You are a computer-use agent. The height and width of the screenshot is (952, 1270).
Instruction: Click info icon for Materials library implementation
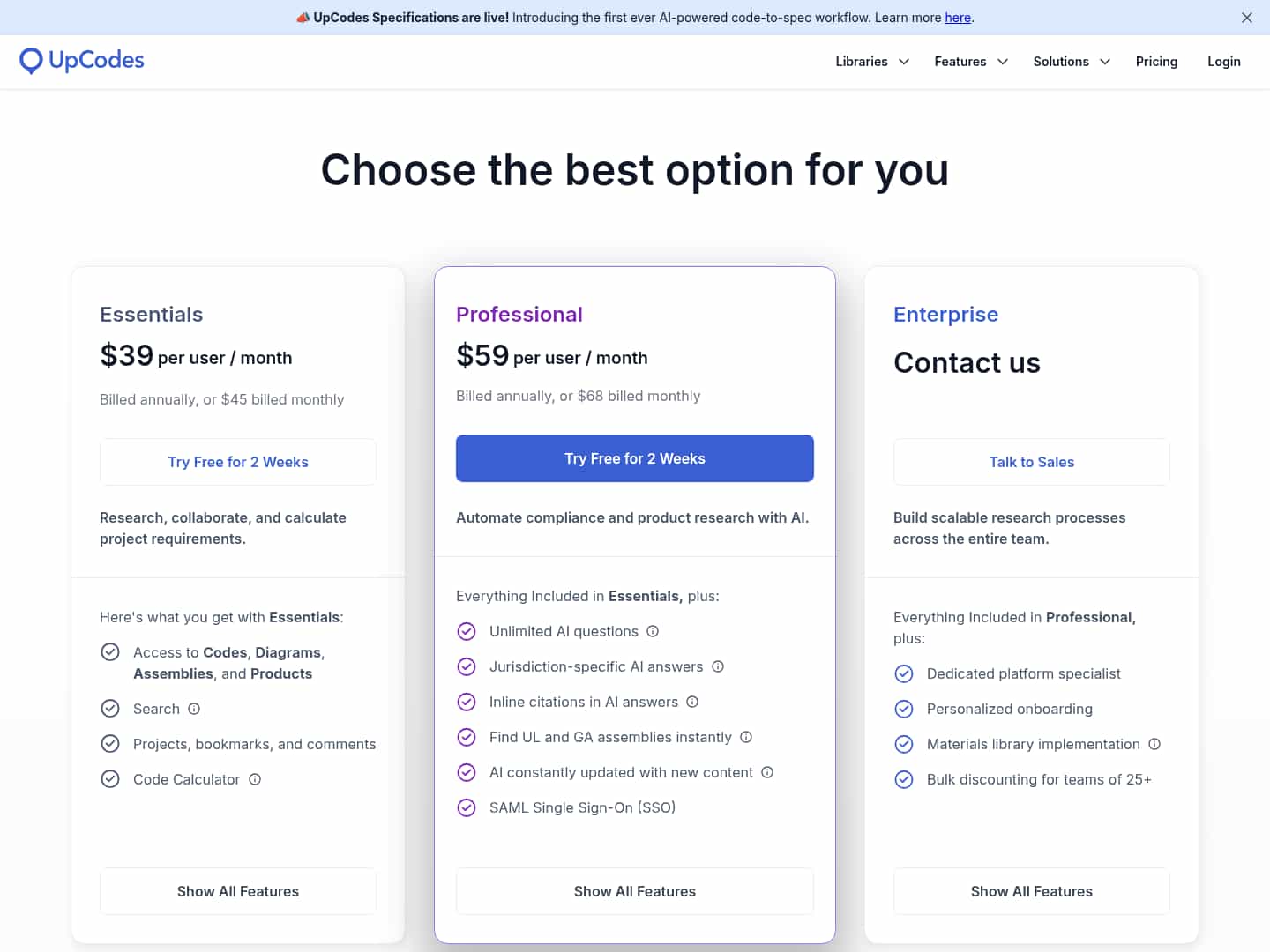(x=1154, y=744)
